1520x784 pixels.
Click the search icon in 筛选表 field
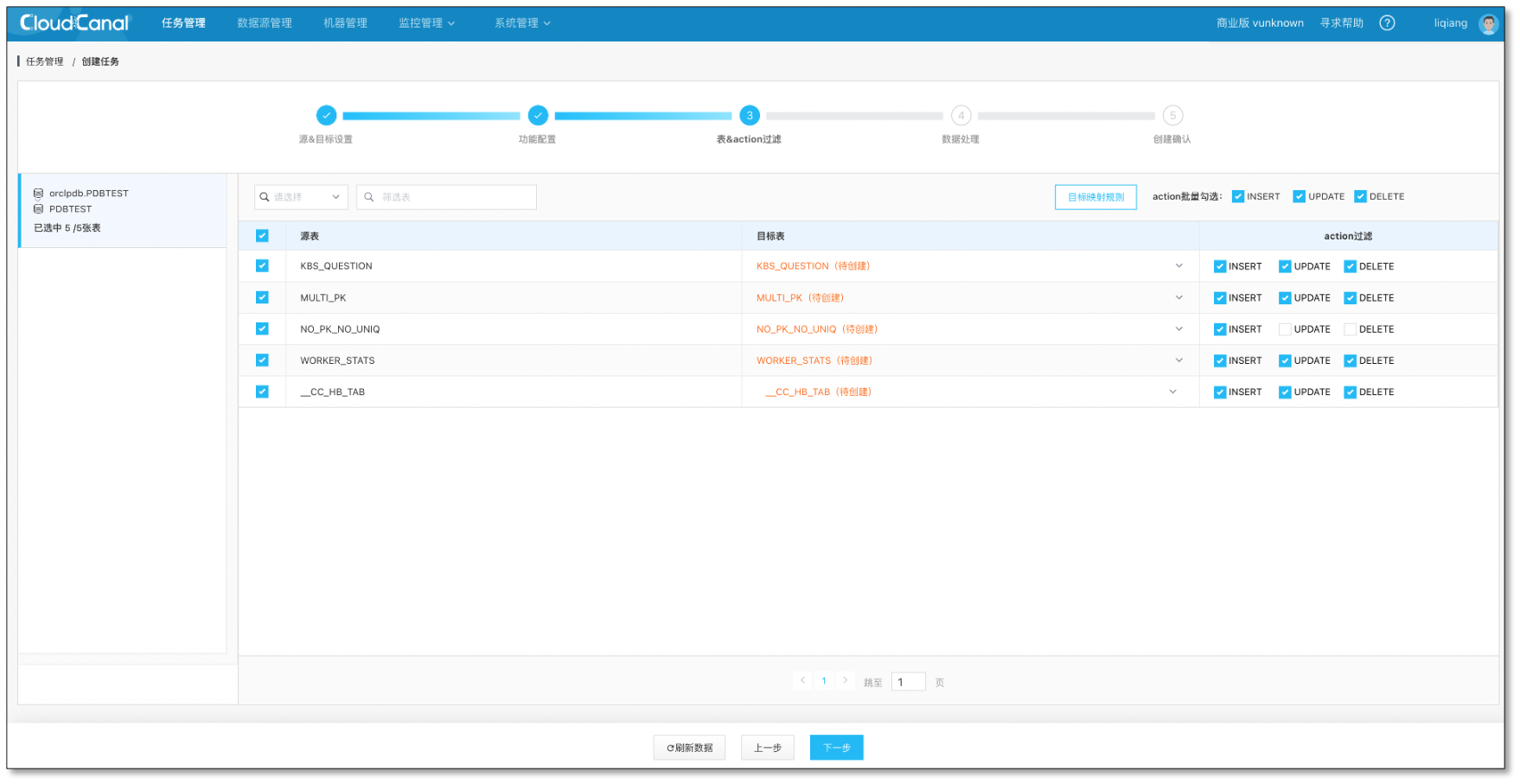[369, 197]
